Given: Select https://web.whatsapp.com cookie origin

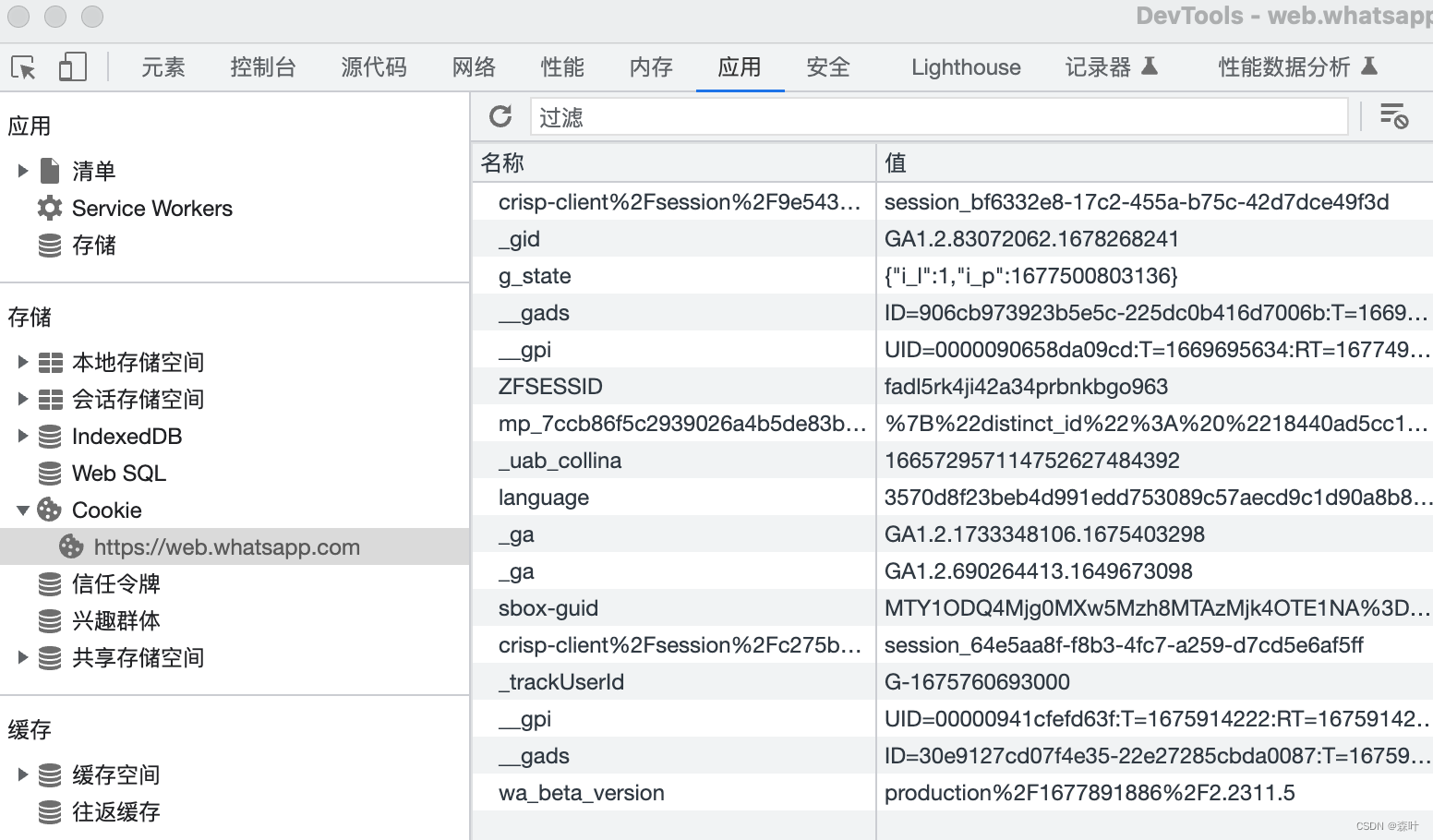Looking at the screenshot, I should (235, 546).
